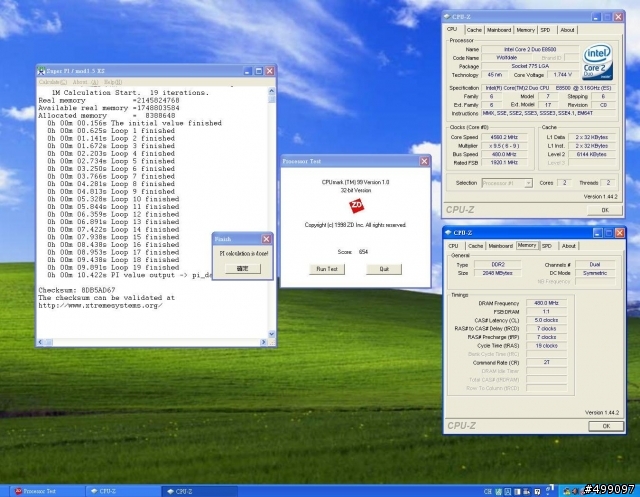Maximize the Super PI window
This screenshot has height=497, width=640.
[259, 71]
